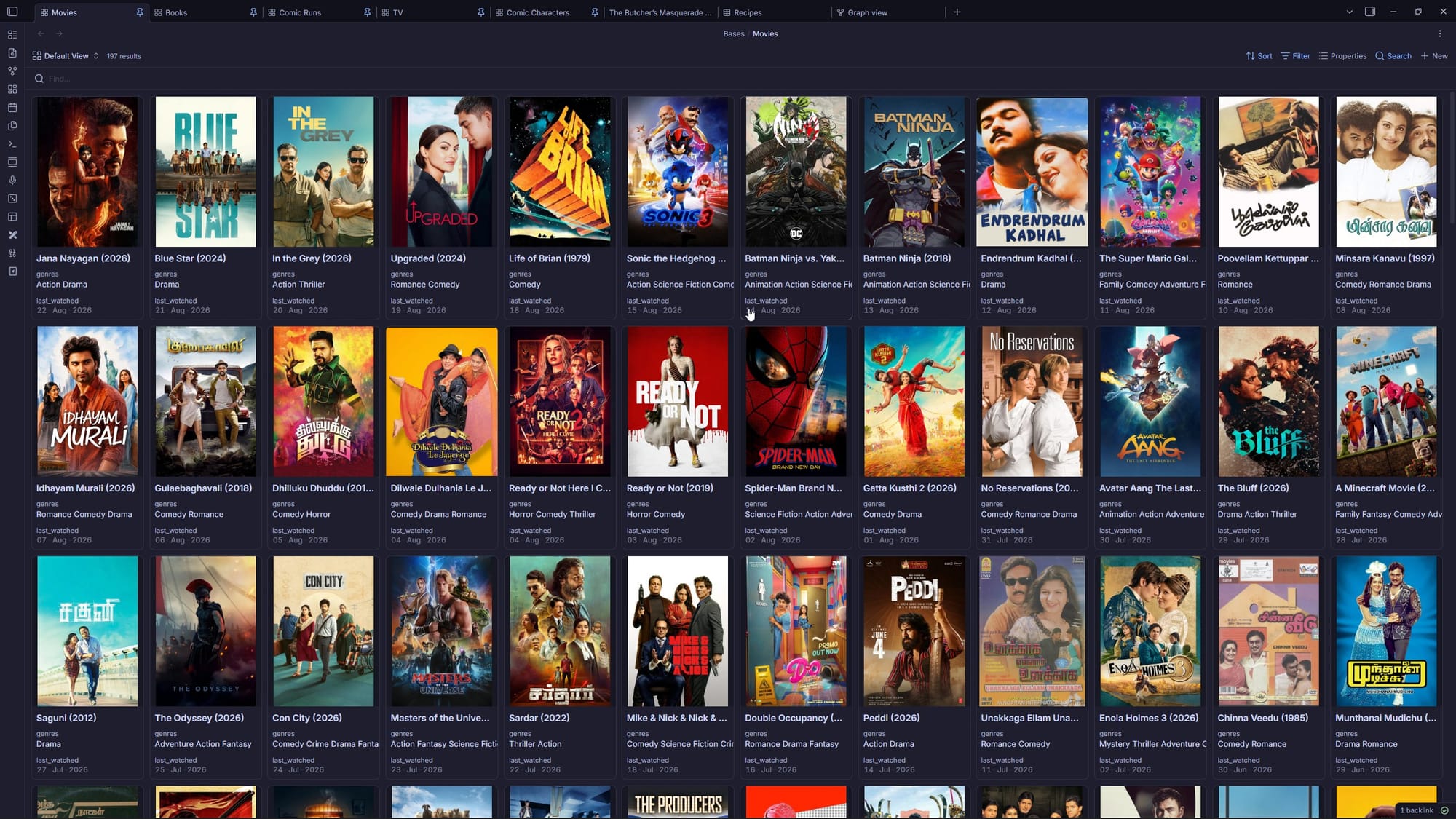Click the title "Chinna Veedu (1985)"

(1263, 718)
